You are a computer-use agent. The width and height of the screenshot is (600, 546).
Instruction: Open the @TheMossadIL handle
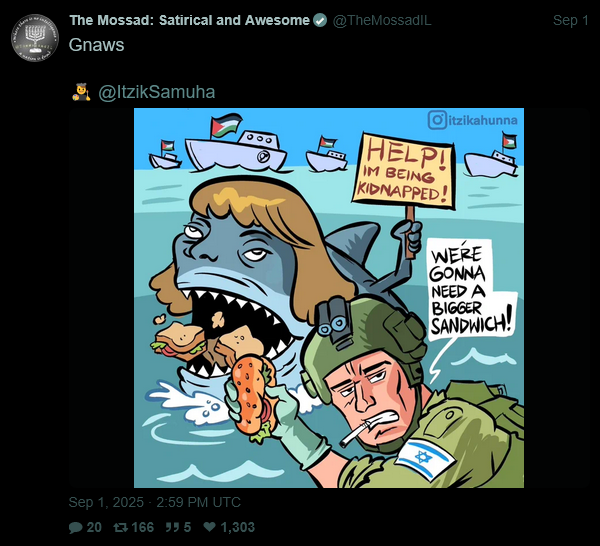382,20
